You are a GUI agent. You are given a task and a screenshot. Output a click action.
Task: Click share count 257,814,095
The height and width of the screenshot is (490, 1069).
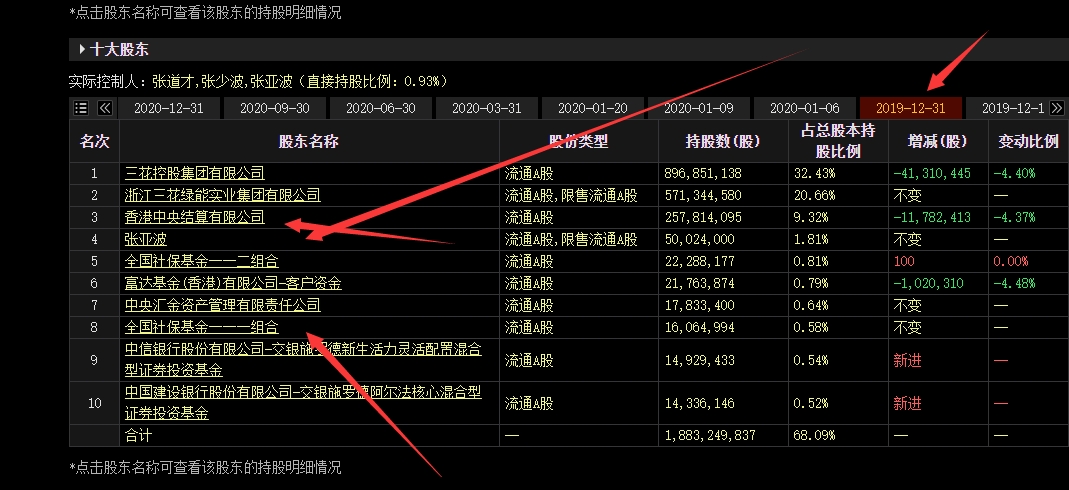(702, 217)
